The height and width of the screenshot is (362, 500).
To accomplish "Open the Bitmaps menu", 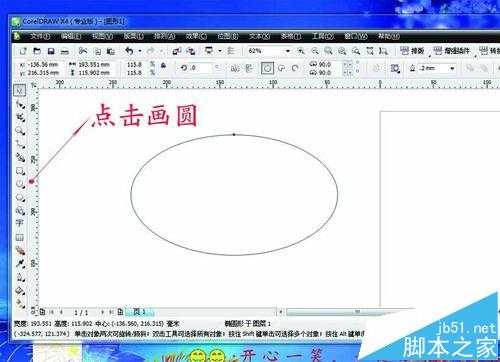I will pos(228,36).
